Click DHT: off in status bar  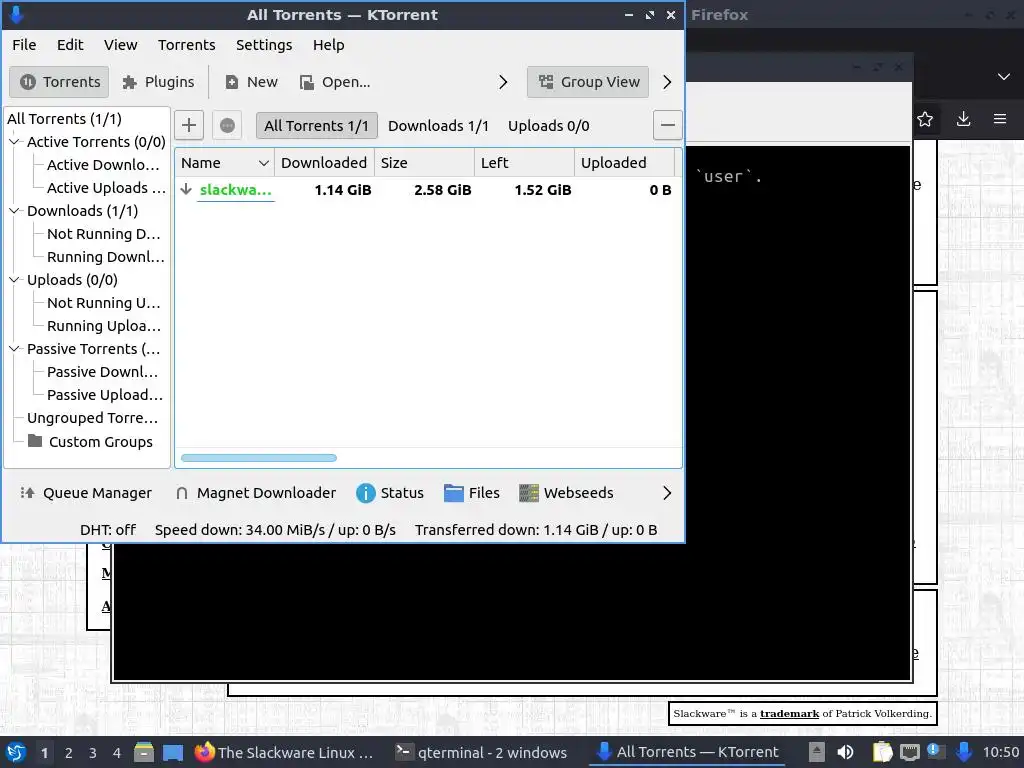pos(108,530)
